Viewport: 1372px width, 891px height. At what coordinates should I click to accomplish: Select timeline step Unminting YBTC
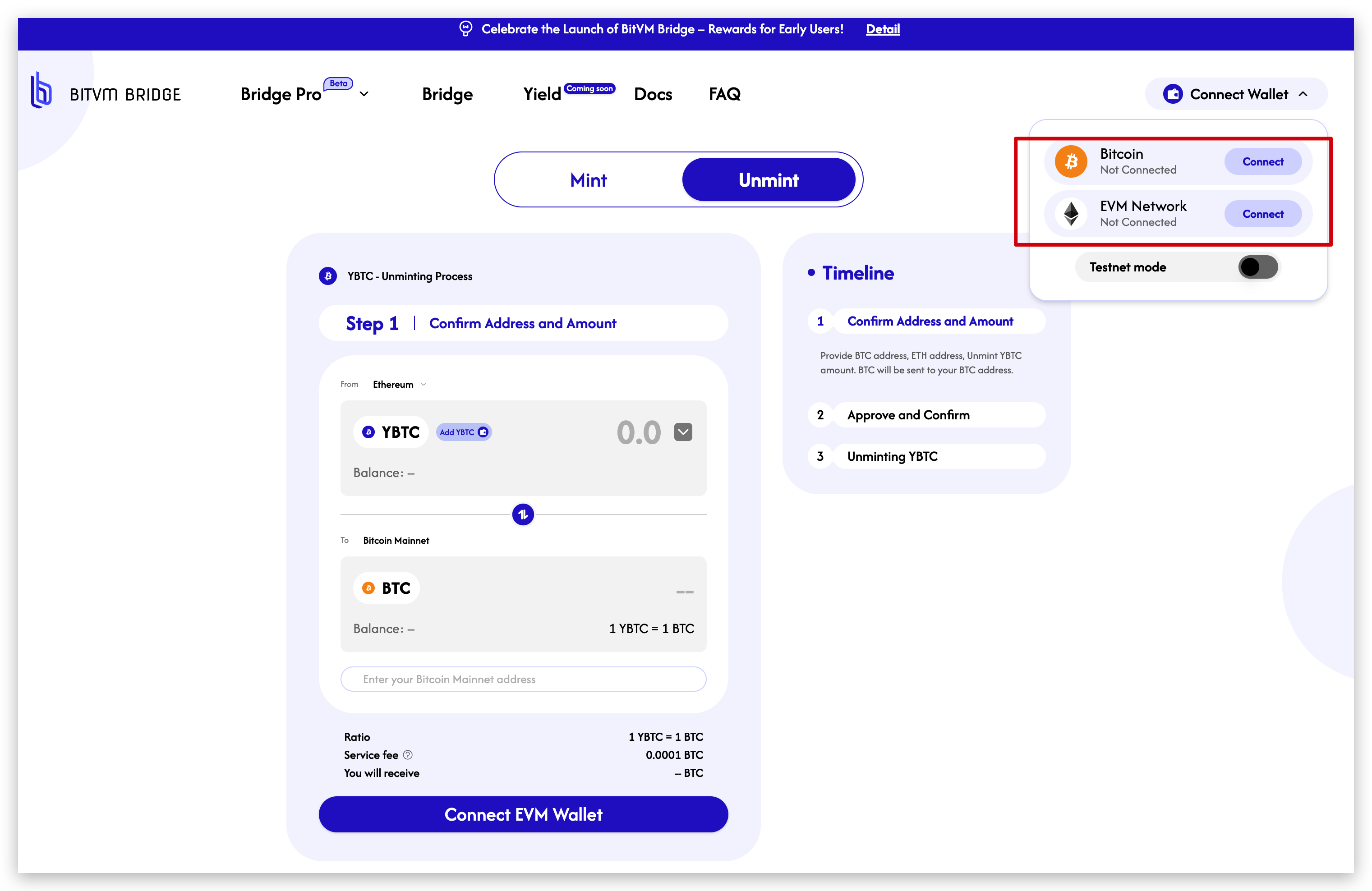coord(926,456)
